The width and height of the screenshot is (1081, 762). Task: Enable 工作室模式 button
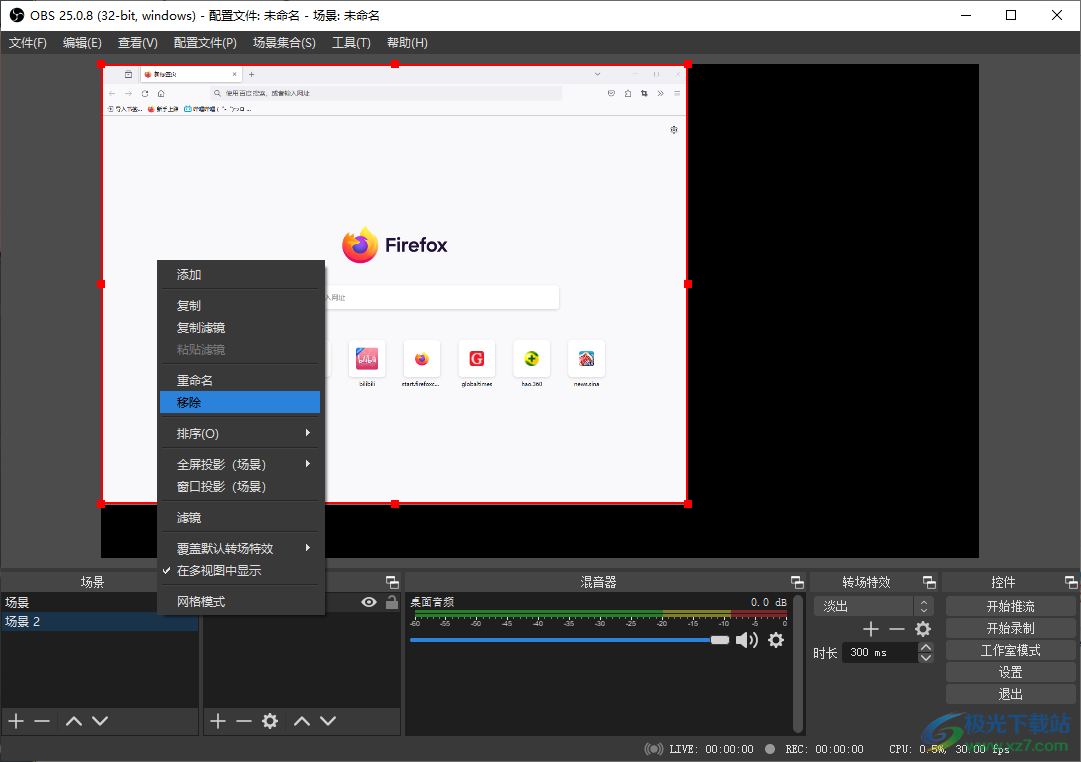[1010, 650]
